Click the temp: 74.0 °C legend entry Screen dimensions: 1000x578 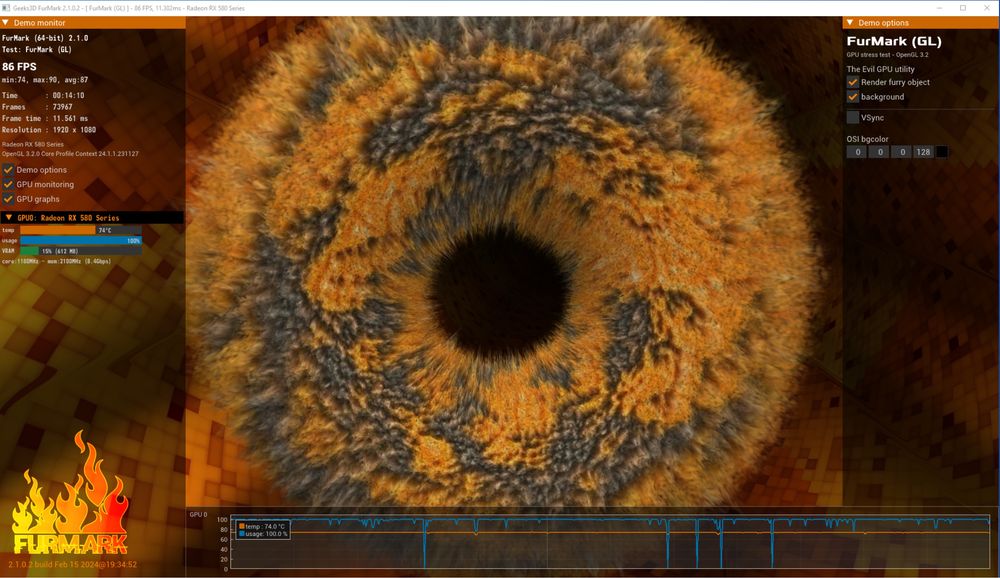tap(263, 526)
